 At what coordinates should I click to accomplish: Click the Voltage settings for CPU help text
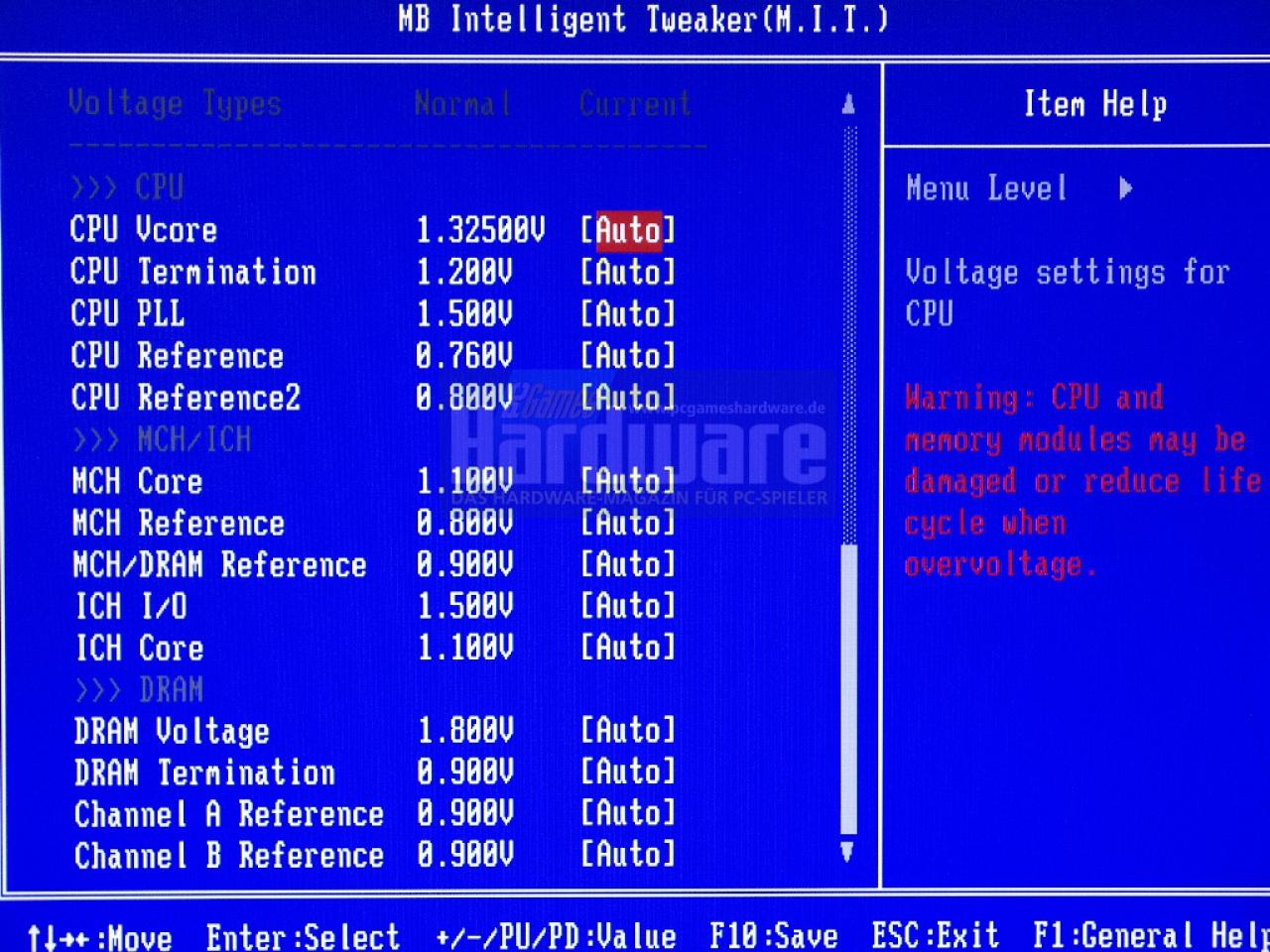point(1068,293)
